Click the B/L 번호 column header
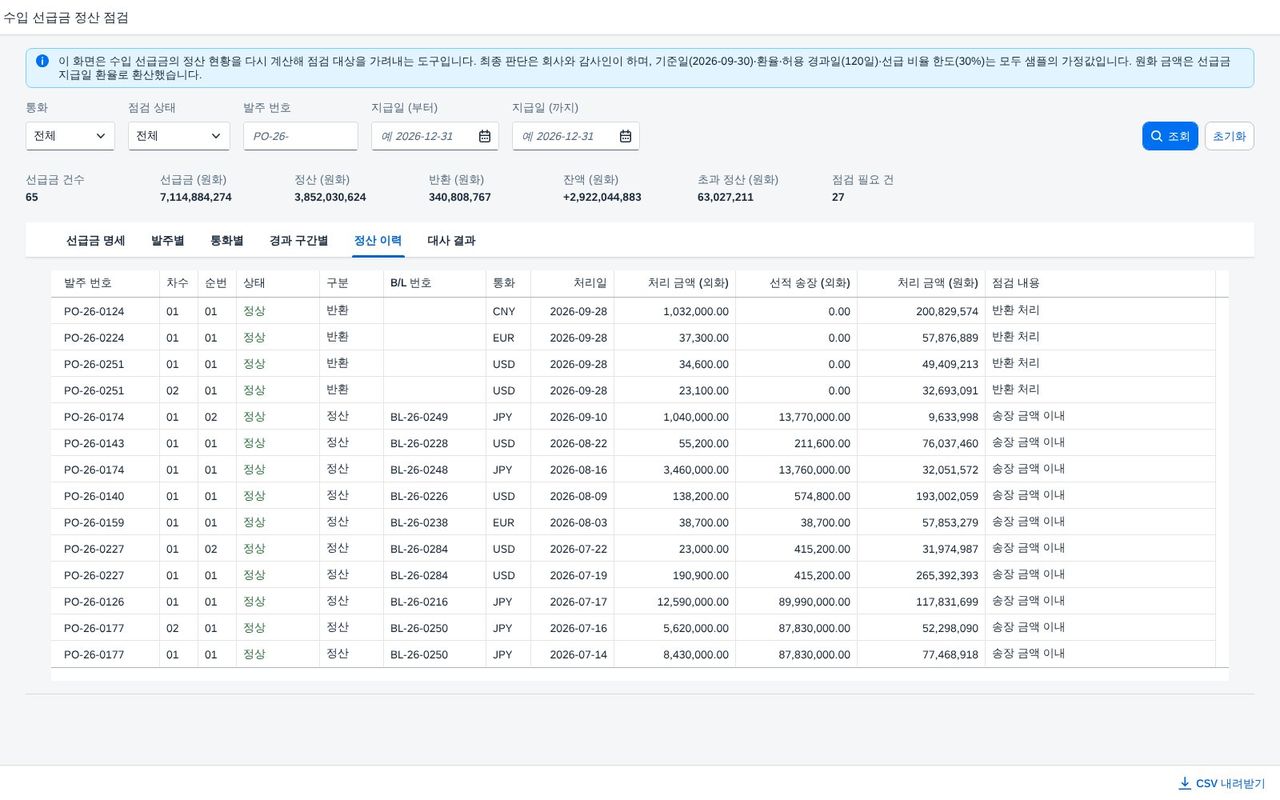1280x800 pixels. (434, 283)
